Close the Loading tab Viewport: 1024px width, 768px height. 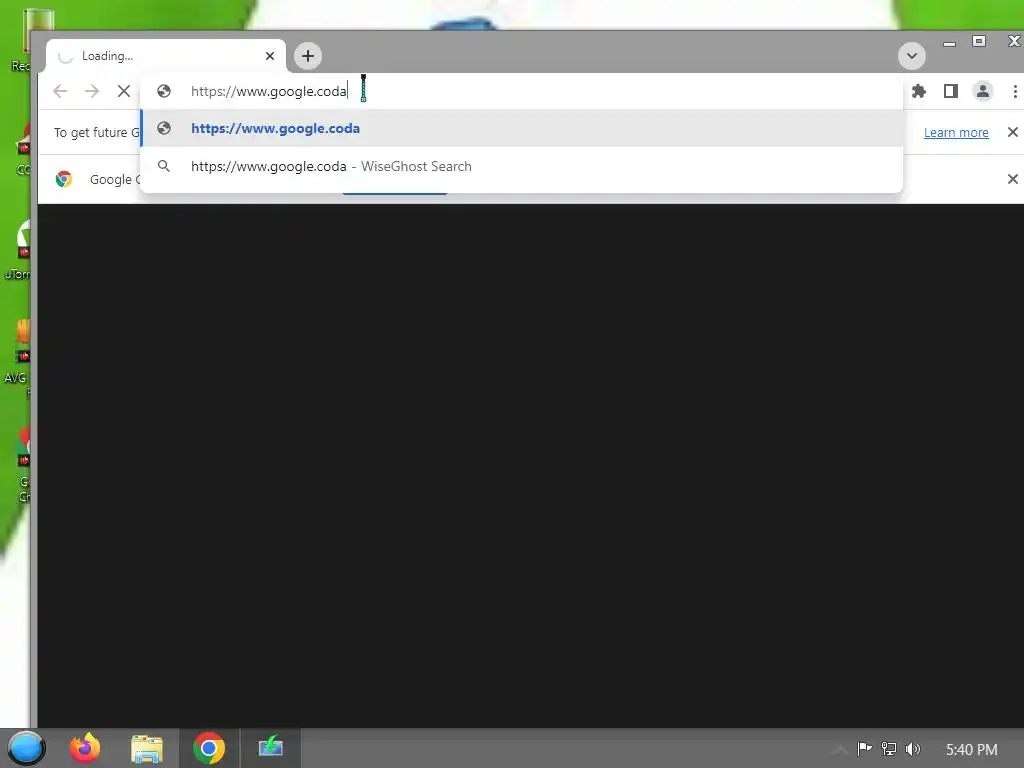pyautogui.click(x=270, y=56)
